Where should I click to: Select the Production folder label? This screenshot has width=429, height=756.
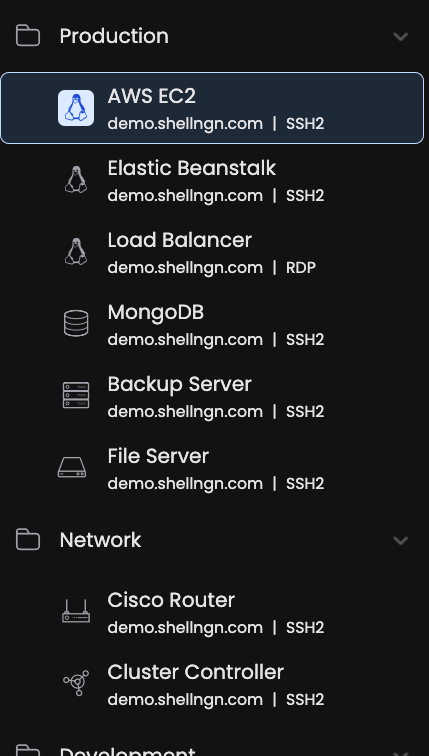click(x=114, y=36)
